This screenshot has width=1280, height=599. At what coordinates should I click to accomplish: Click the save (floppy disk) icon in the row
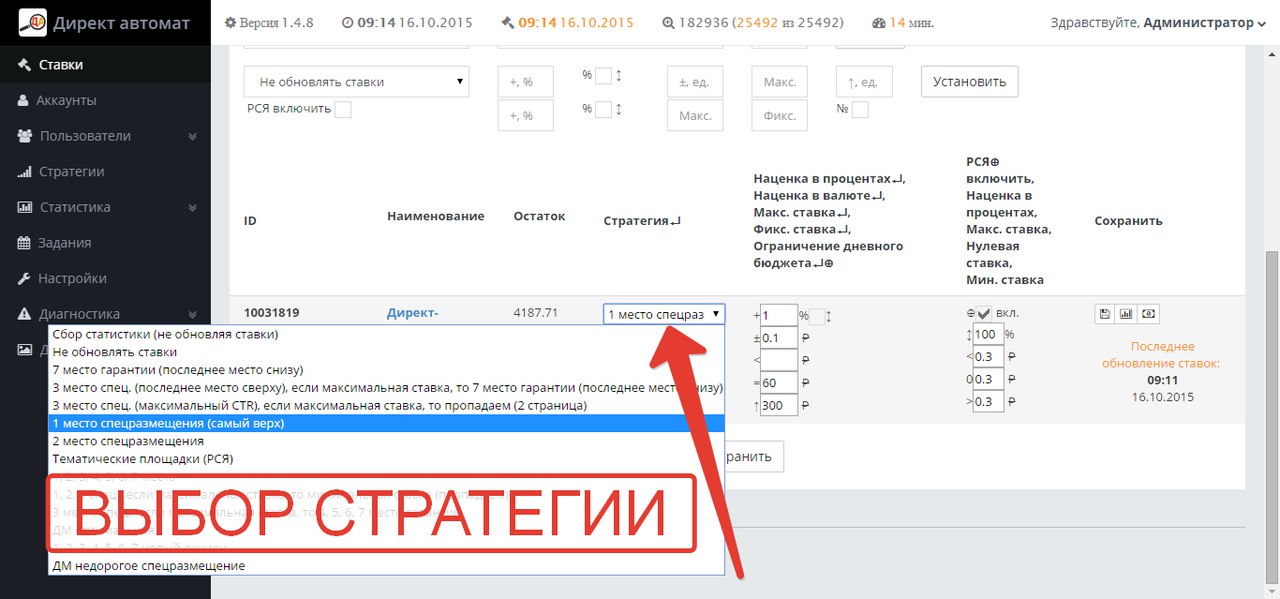(1104, 314)
